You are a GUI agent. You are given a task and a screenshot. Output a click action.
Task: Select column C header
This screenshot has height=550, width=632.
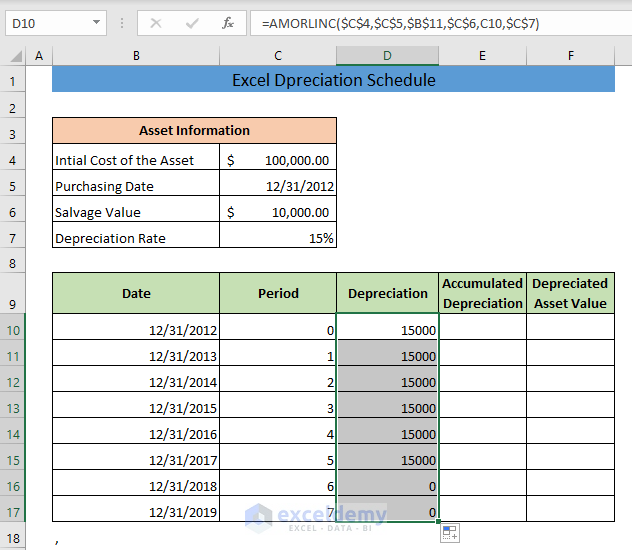click(278, 56)
